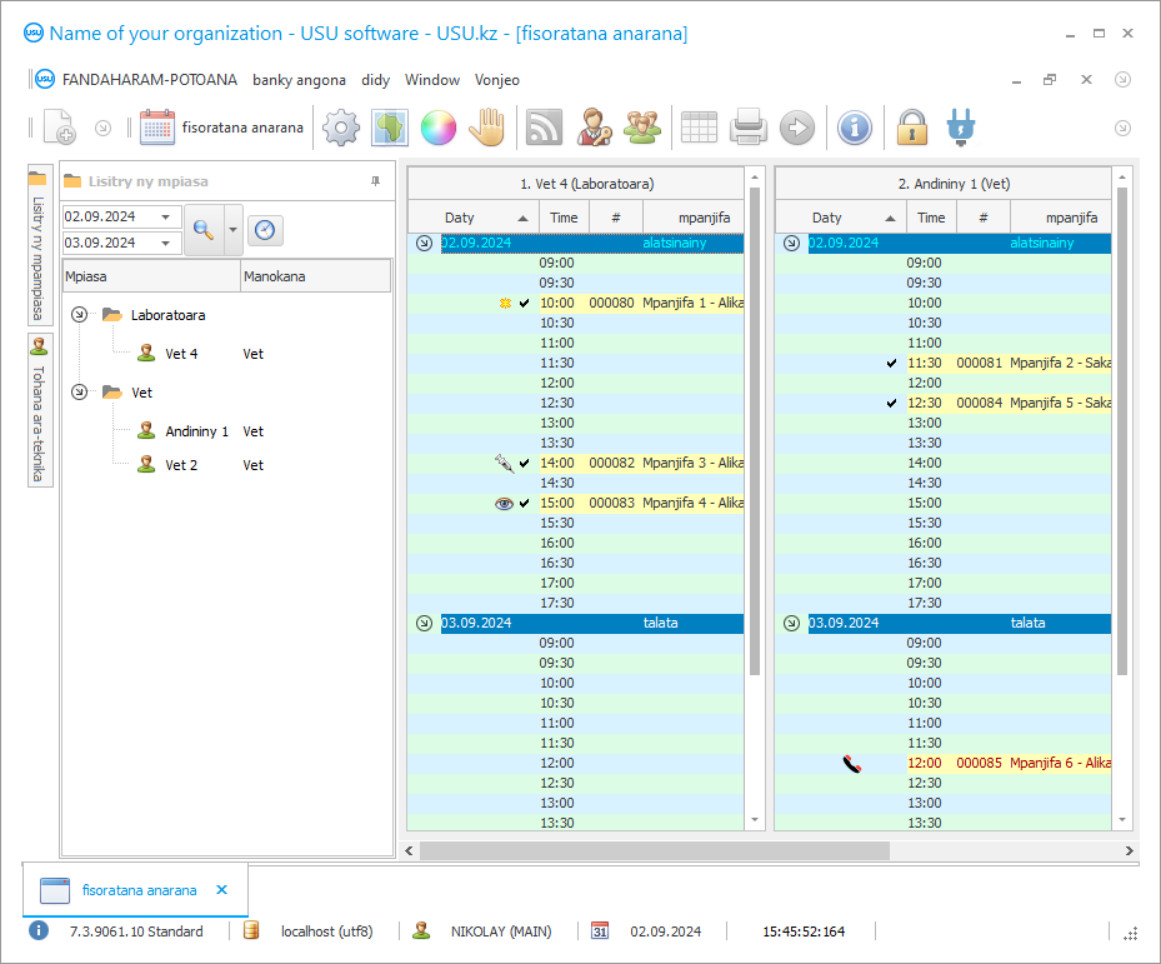Open the FANDAHARAM-POTOANA menu

149,79
